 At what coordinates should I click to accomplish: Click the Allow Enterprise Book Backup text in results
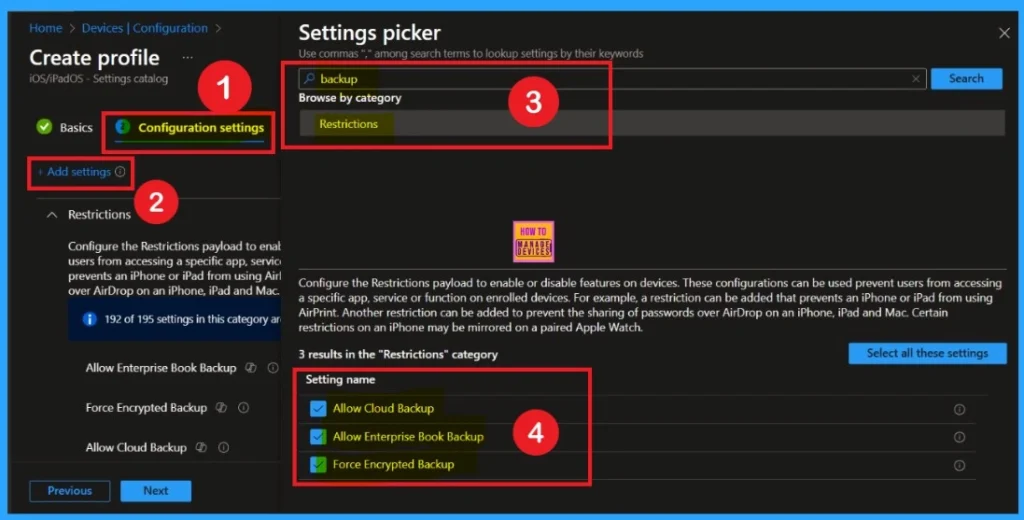[408, 436]
